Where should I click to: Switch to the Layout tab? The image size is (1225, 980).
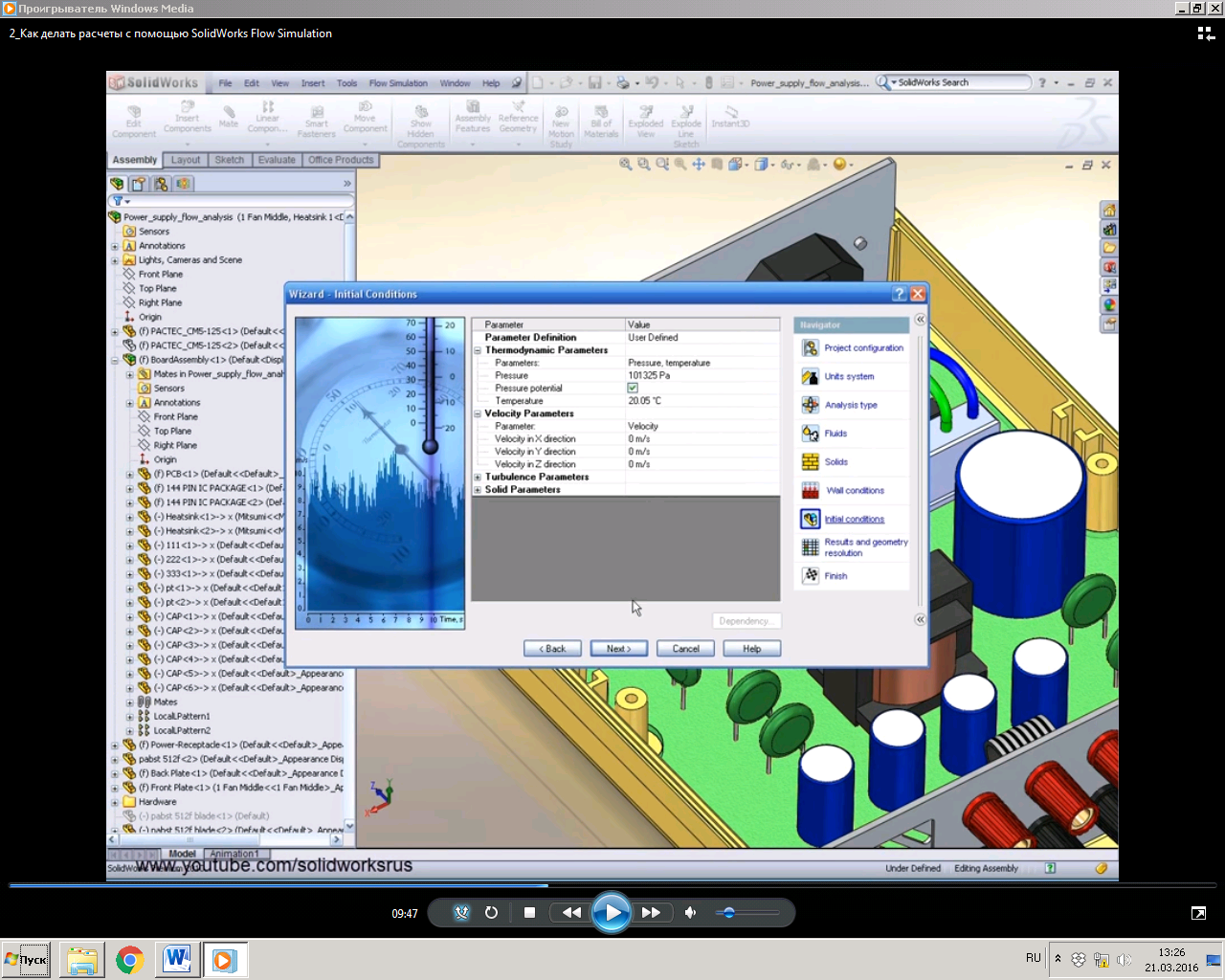pyautogui.click(x=186, y=160)
